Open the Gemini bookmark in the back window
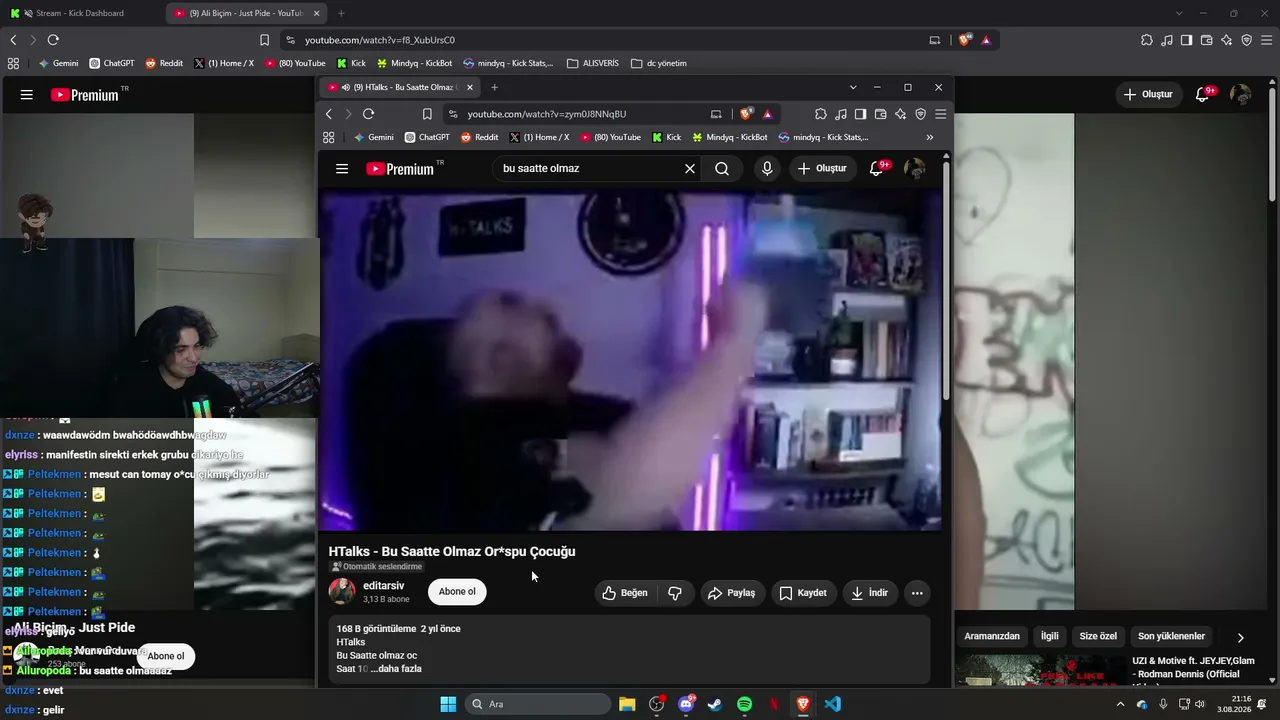The height and width of the screenshot is (720, 1280). pyautogui.click(x=58, y=63)
